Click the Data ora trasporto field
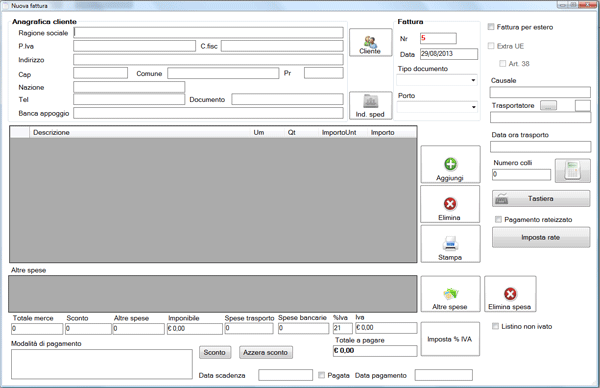 (x=540, y=147)
